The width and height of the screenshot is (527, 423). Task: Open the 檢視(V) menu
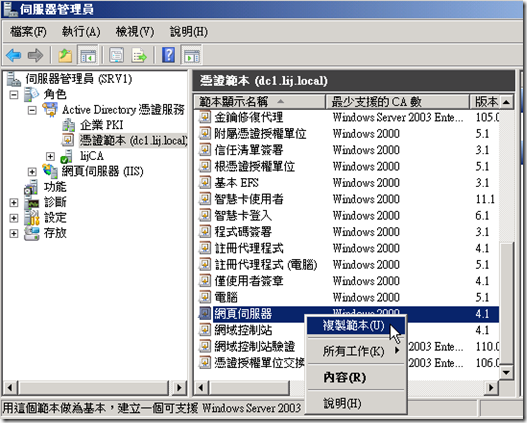click(x=135, y=32)
